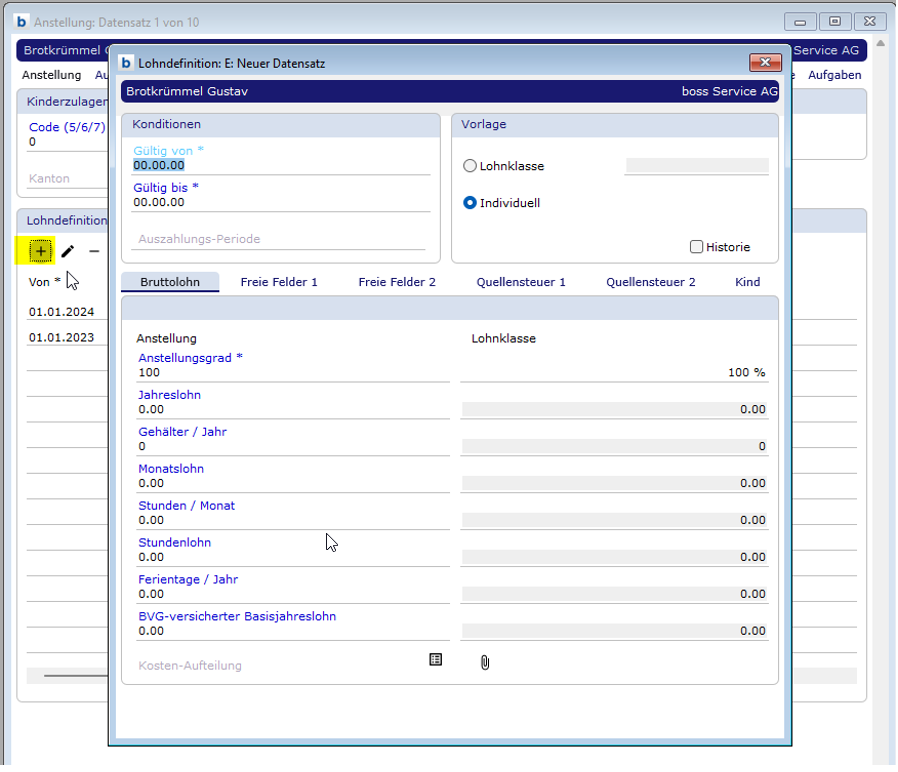Open the Aufgaben menu item
Image resolution: width=898 pixels, height=772 pixels.
[x=834, y=75]
